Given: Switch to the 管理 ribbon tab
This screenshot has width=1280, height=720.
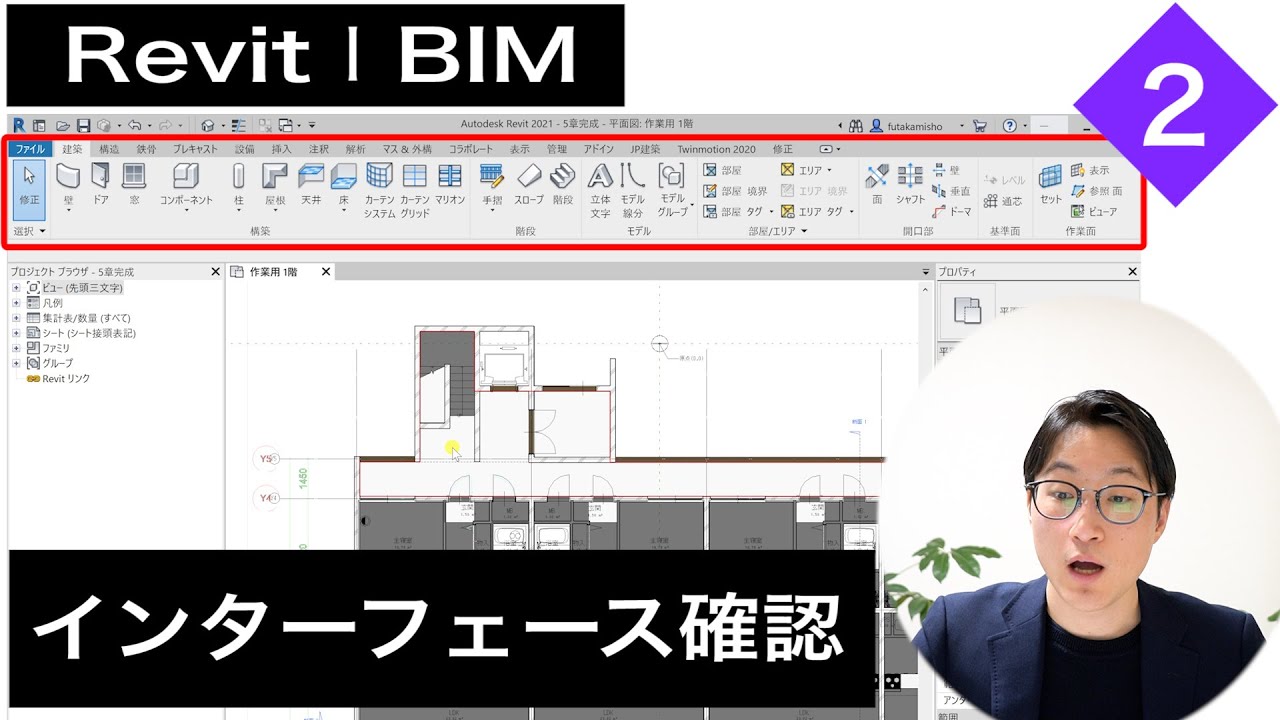Looking at the screenshot, I should pyautogui.click(x=557, y=149).
